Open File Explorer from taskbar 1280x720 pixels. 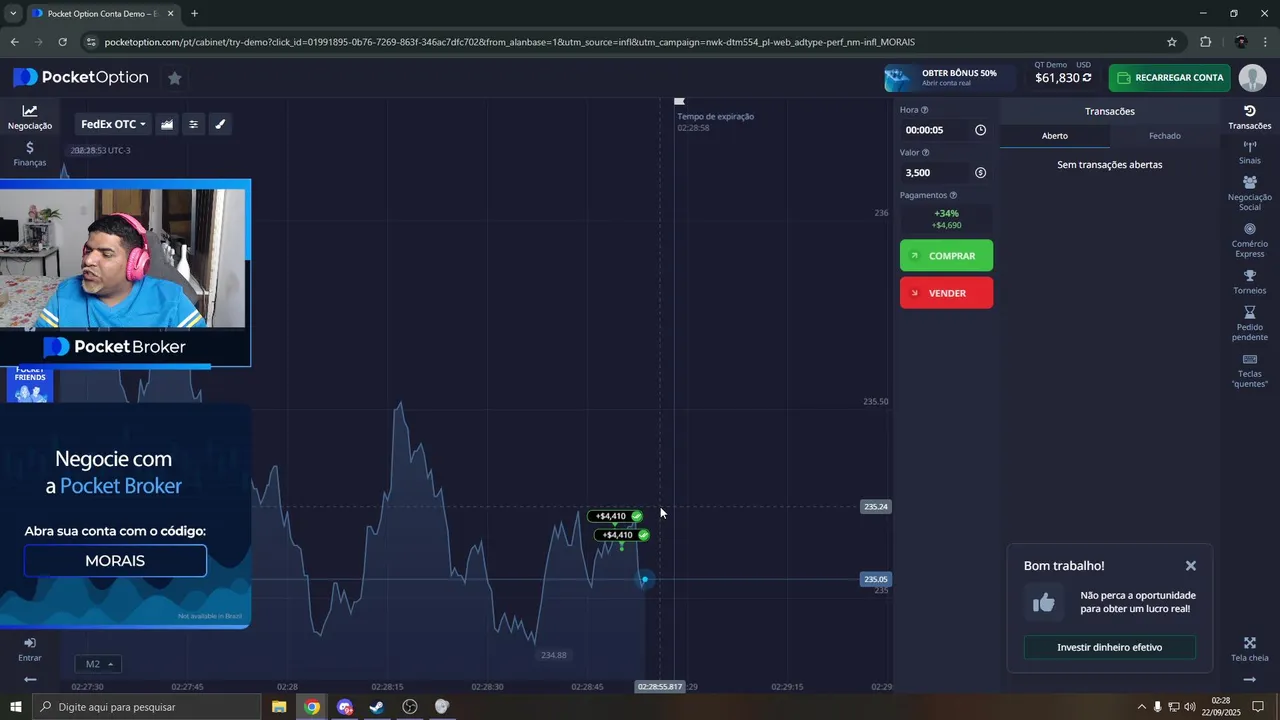(x=279, y=707)
